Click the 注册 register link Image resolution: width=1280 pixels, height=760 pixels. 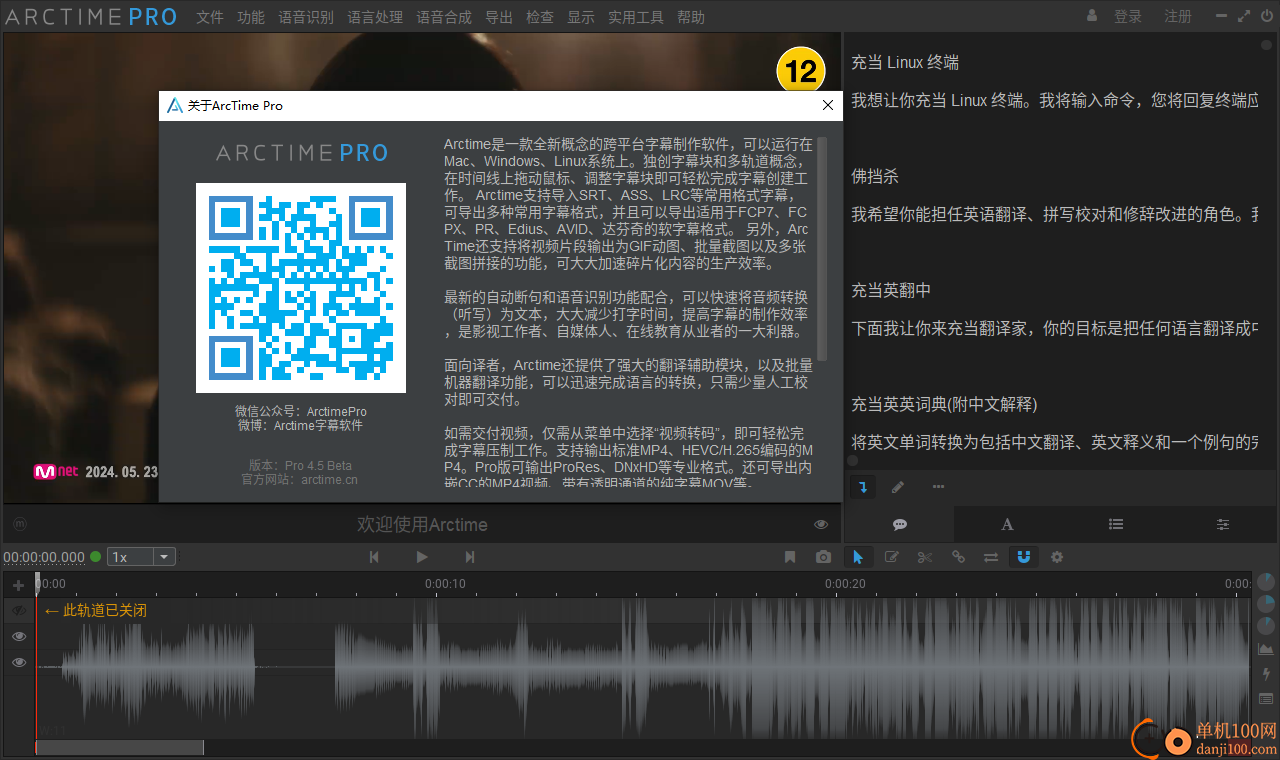(x=1178, y=17)
